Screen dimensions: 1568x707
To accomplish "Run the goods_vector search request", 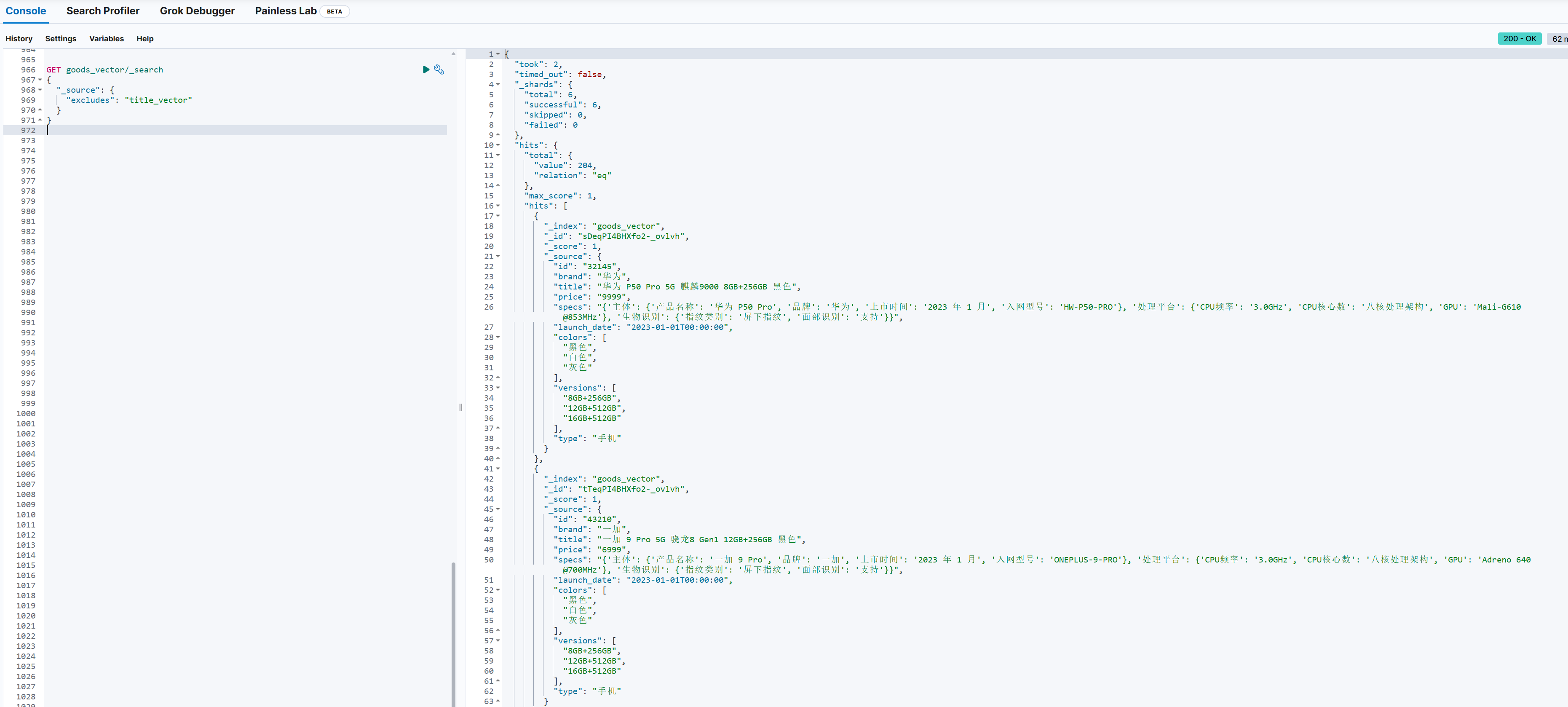I will point(425,70).
